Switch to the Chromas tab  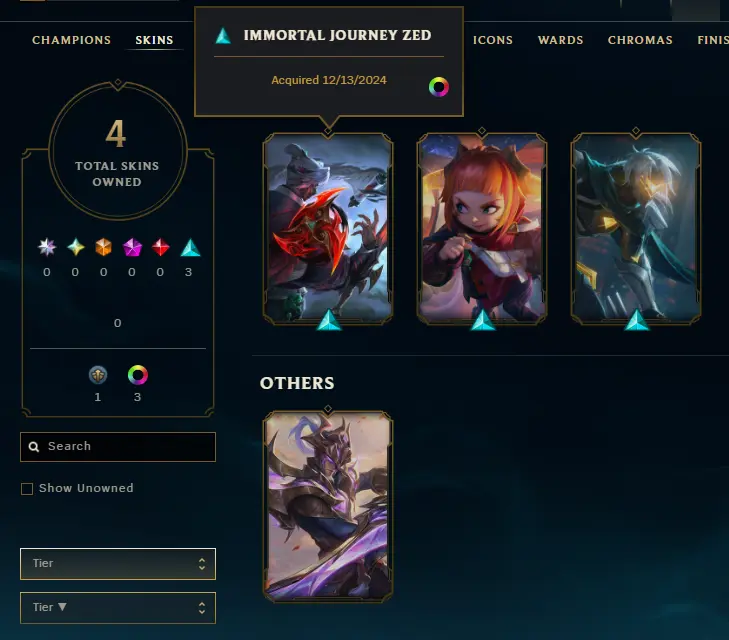640,40
